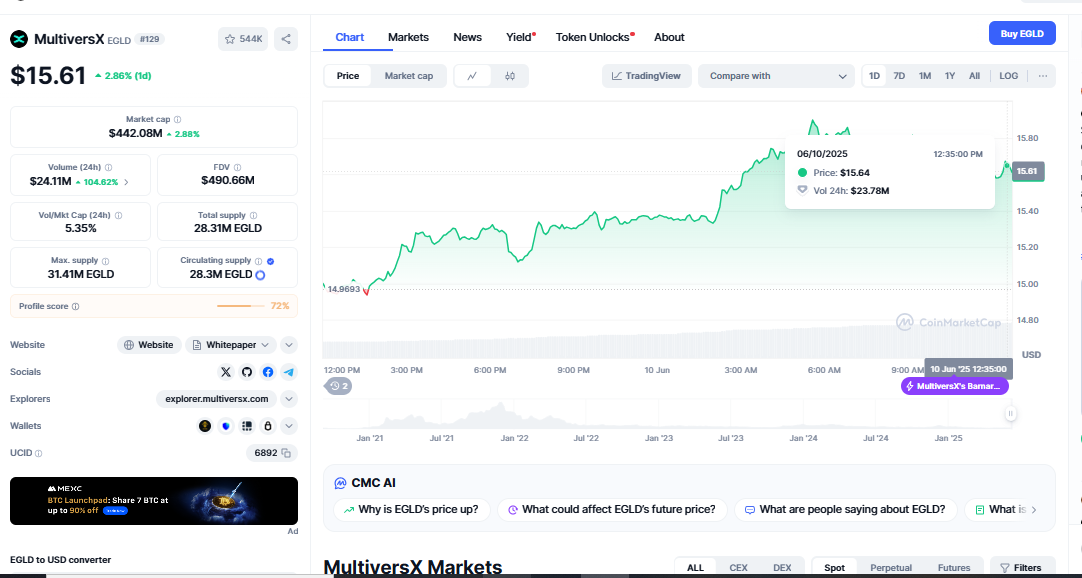Set chart range to 1D
Viewport: 1082px width, 578px height.
click(x=874, y=76)
